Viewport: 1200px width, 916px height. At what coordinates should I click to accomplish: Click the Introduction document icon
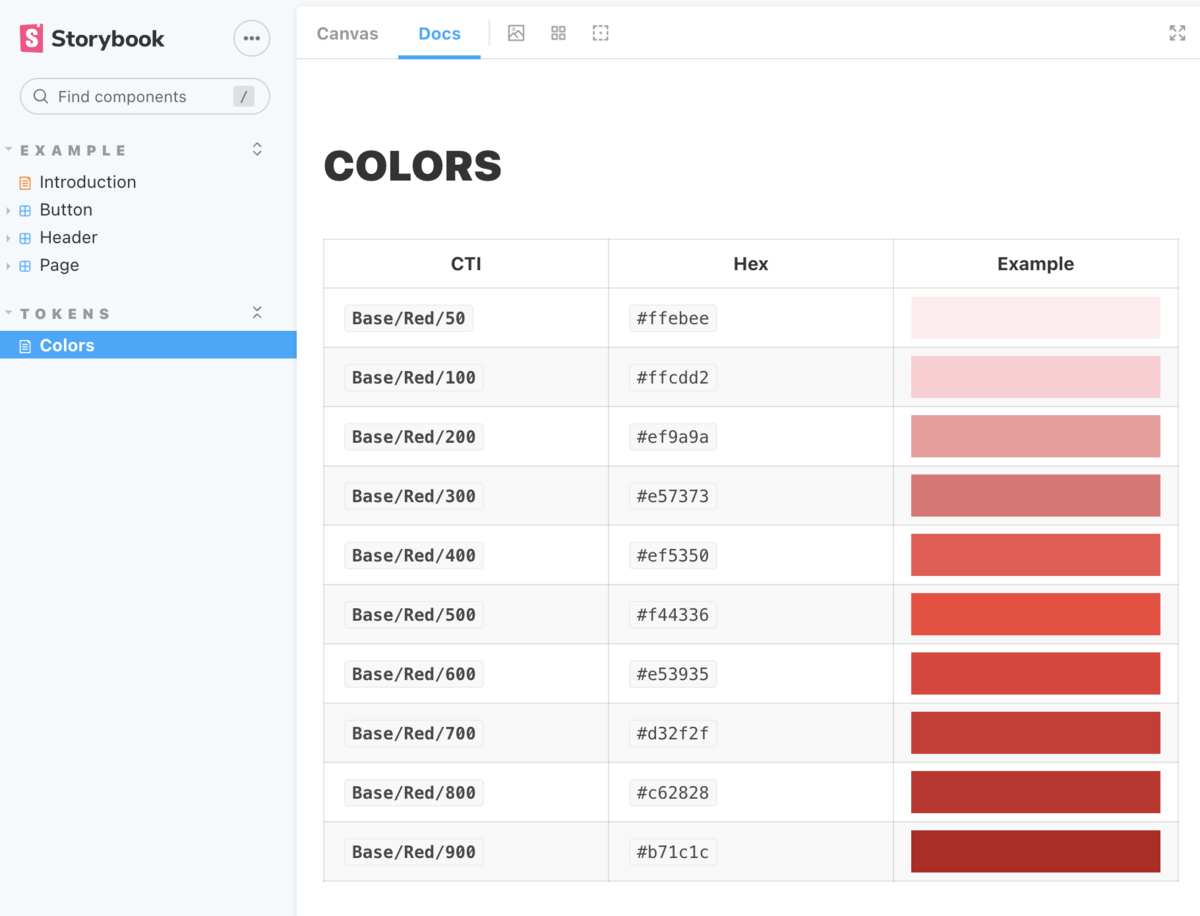click(25, 183)
